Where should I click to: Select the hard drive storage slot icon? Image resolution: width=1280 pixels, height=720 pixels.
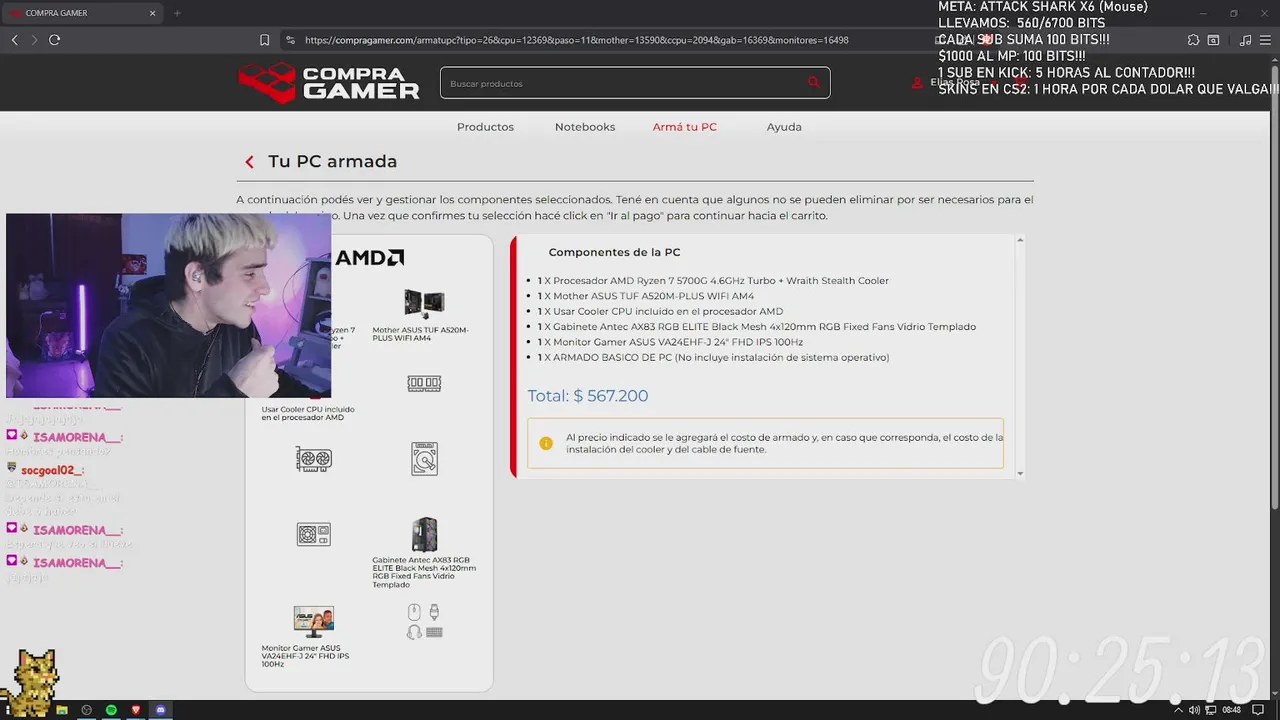424,459
